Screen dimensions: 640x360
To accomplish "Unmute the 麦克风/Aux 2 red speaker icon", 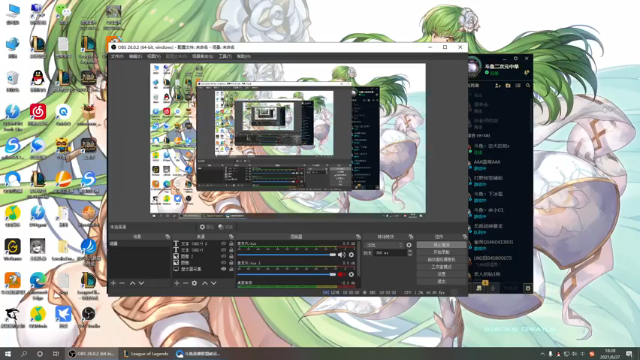I will tap(342, 274).
